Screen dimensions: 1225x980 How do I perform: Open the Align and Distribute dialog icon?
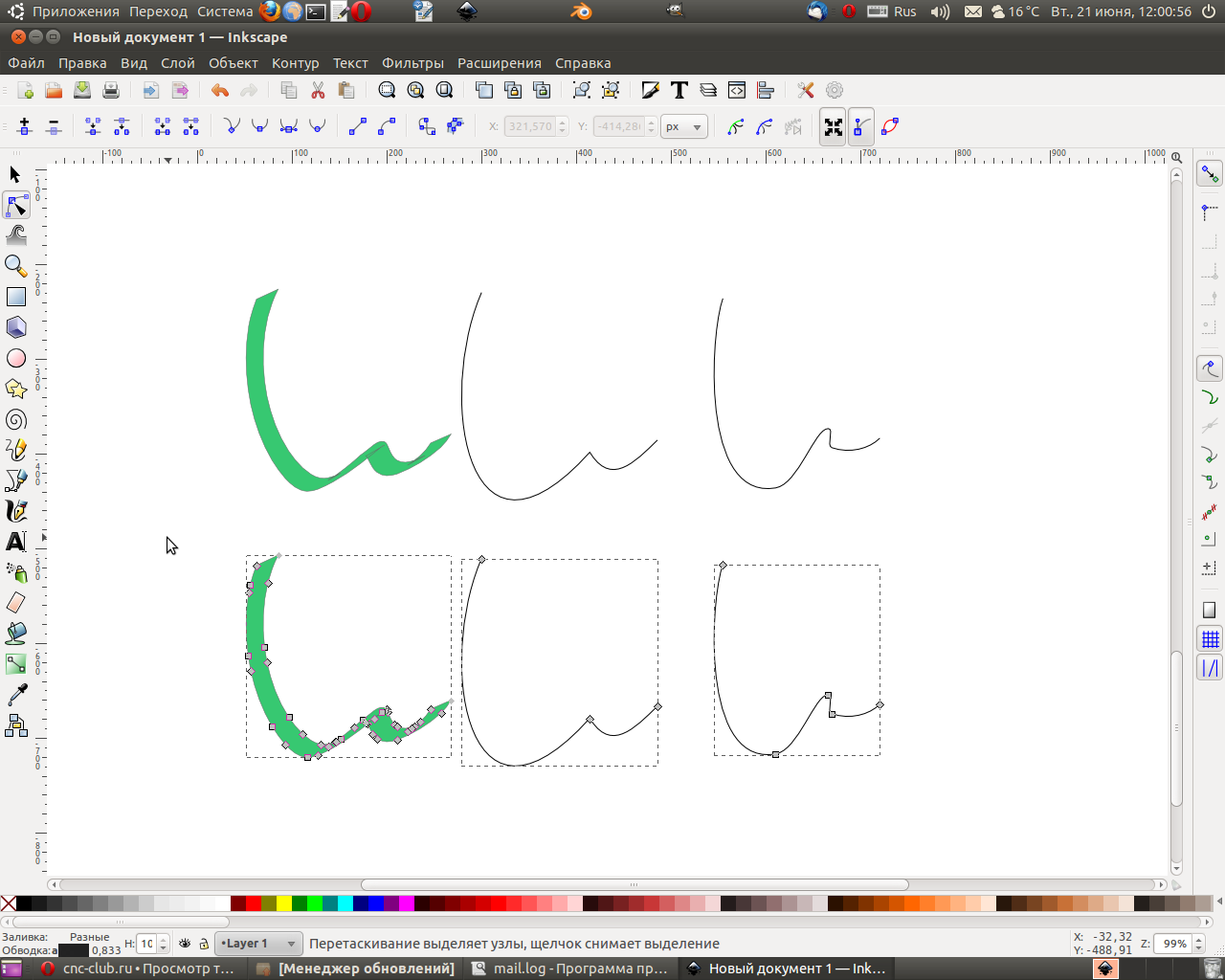tap(766, 90)
